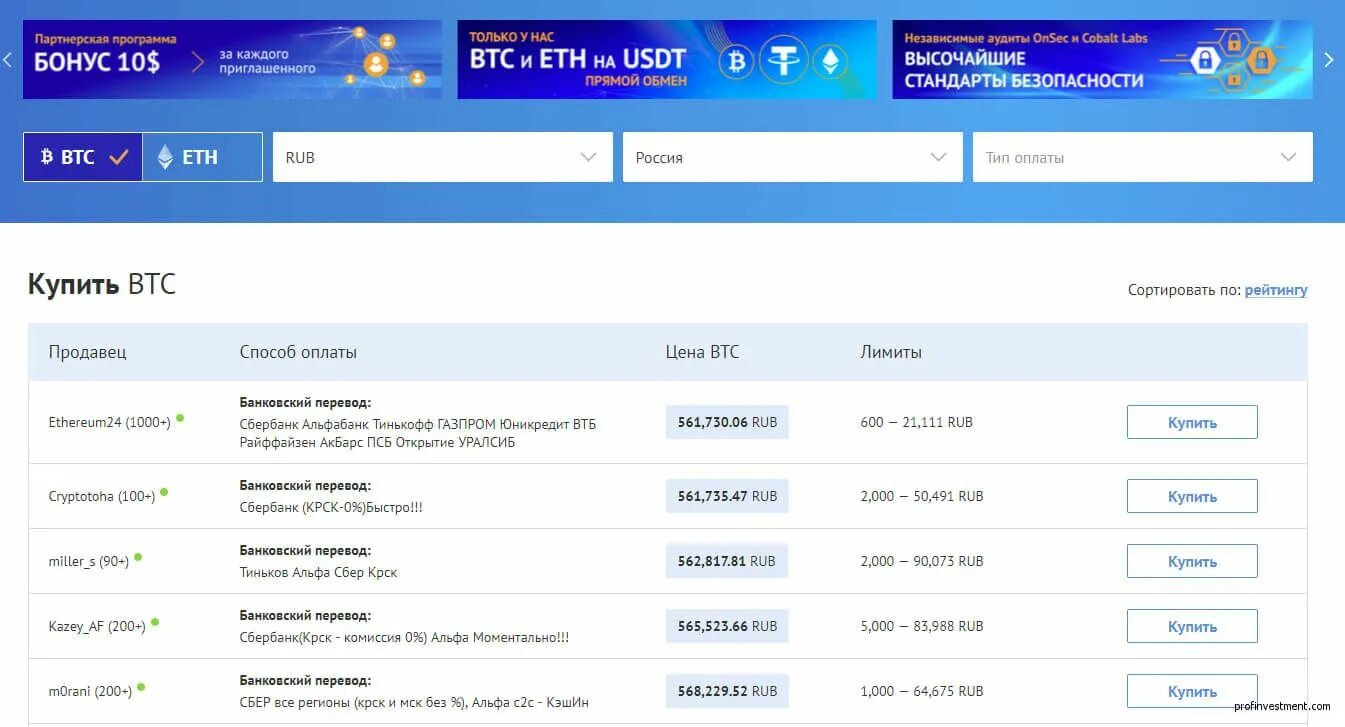
Task: Open seller miller_s (90+) profile
Action: (89, 561)
